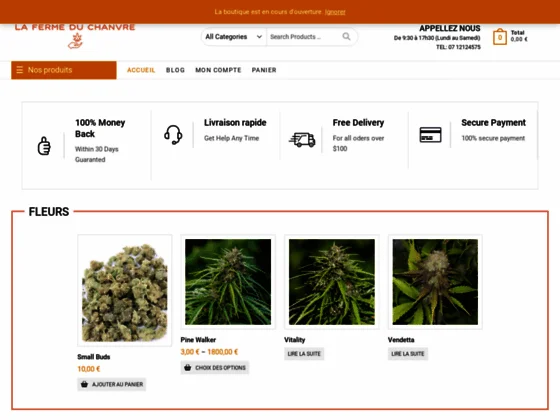The width and height of the screenshot is (560, 420).
Task: Click the hamburger icon beside Nos produits
Action: point(20,70)
